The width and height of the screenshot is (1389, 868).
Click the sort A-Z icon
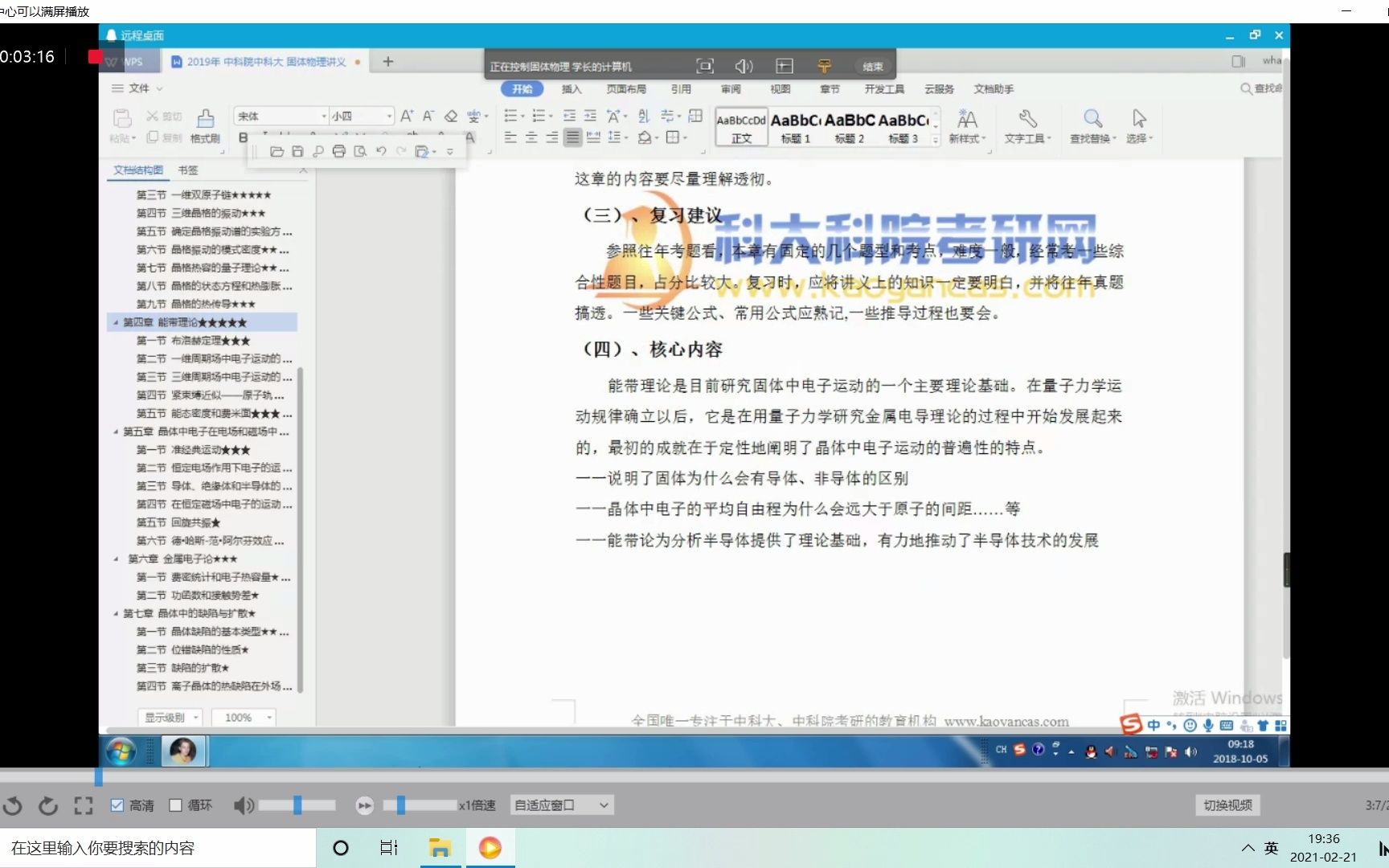644,117
